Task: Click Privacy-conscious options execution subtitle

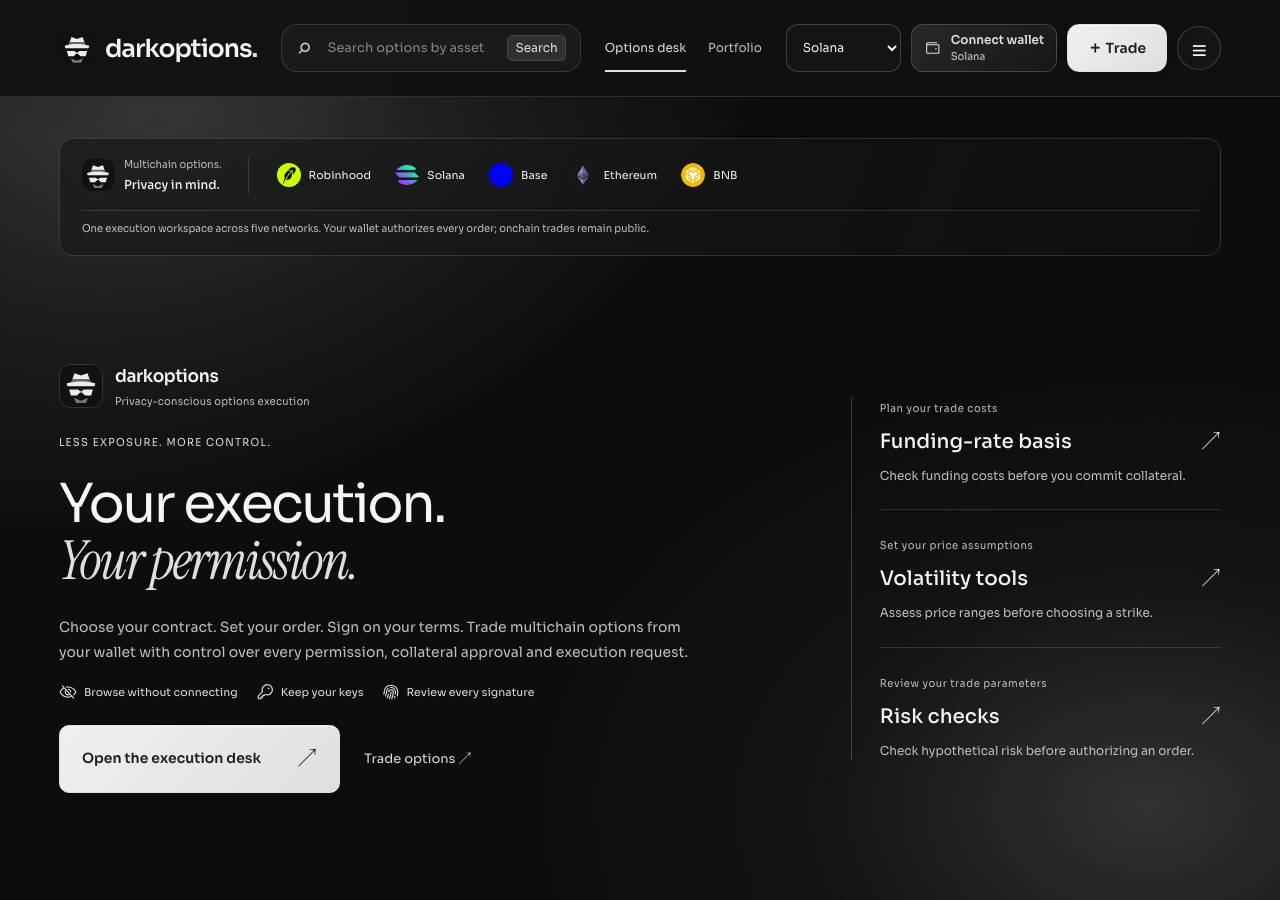Action: (212, 401)
